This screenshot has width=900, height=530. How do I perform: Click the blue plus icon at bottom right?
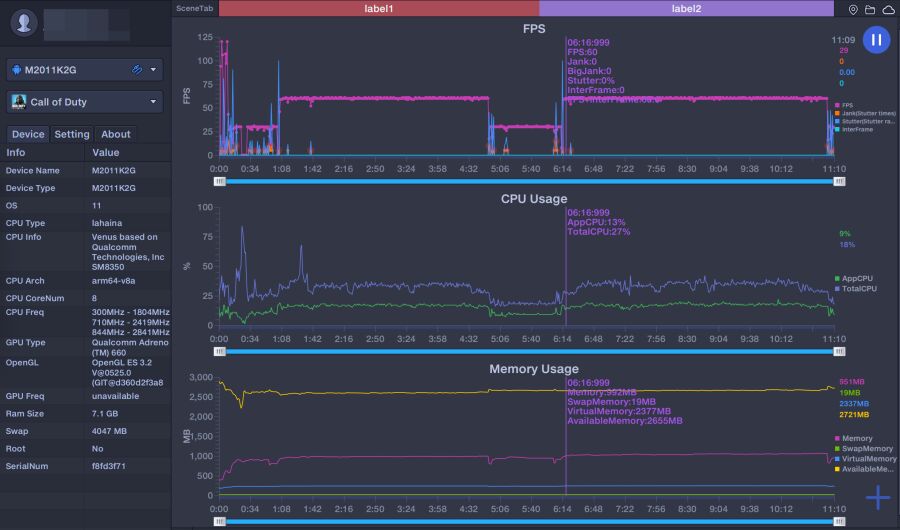tap(878, 497)
